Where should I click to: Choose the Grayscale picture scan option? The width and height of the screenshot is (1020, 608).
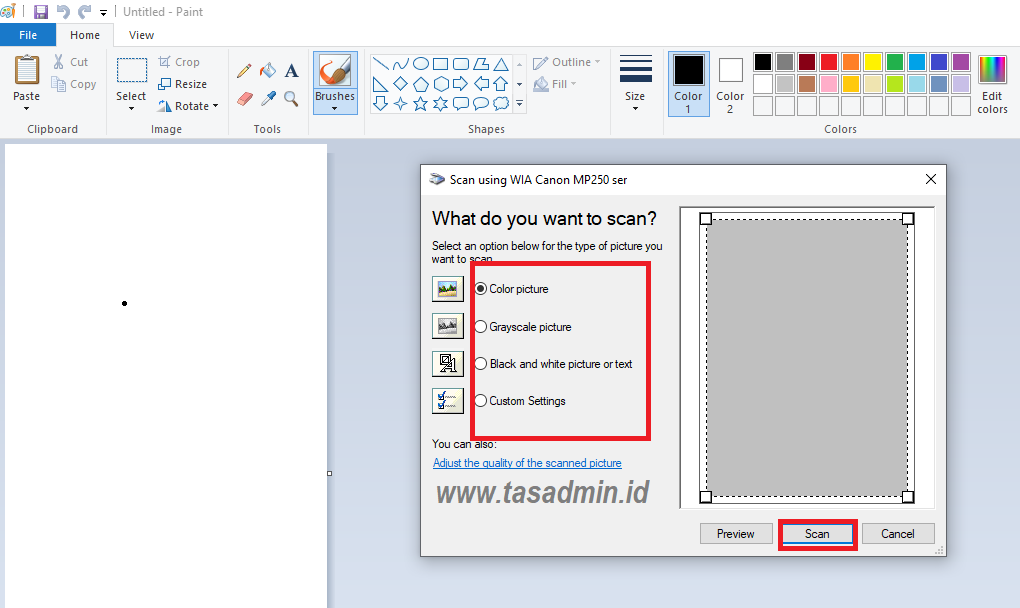481,326
